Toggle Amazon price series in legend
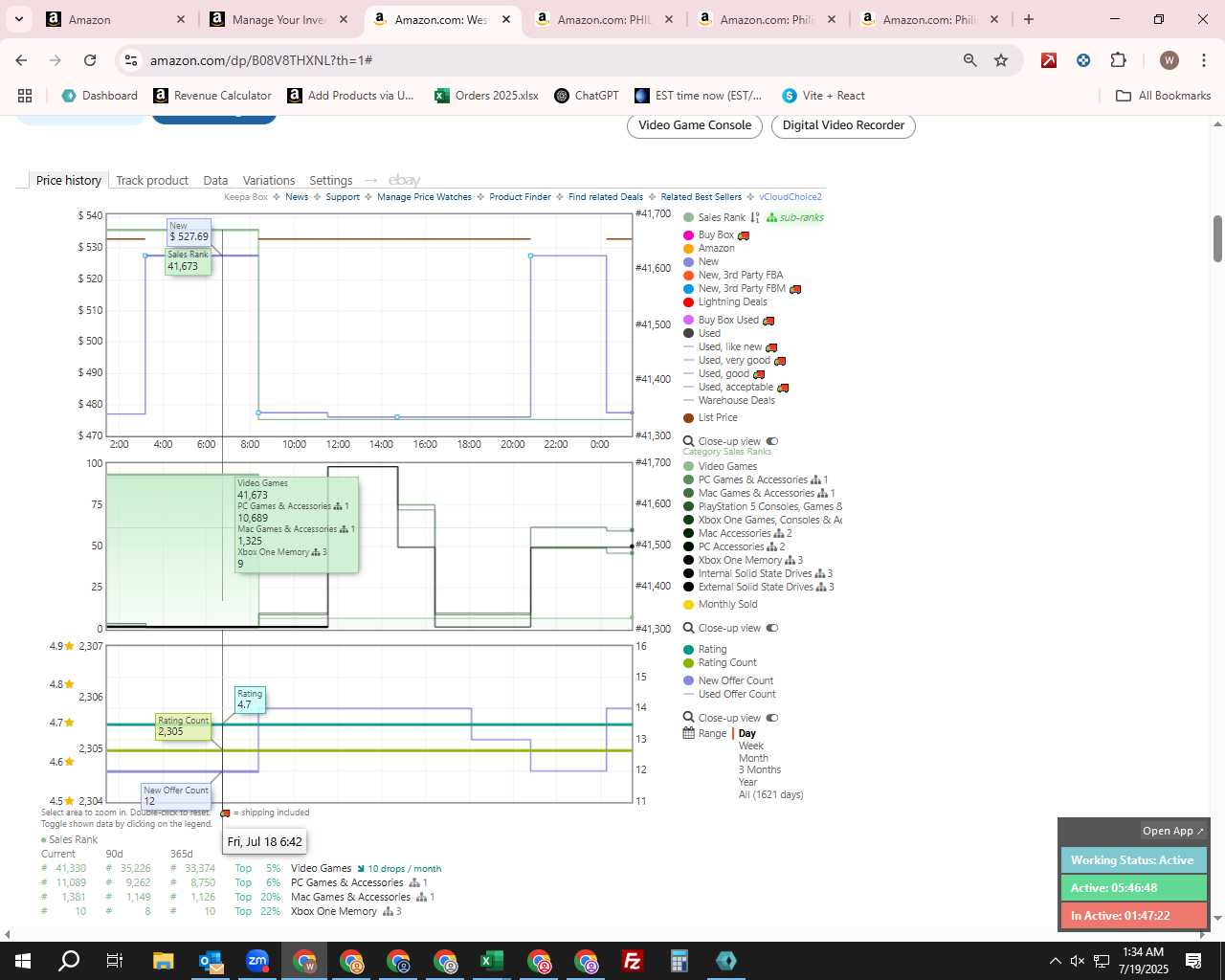The width and height of the screenshot is (1225, 980). click(709, 248)
